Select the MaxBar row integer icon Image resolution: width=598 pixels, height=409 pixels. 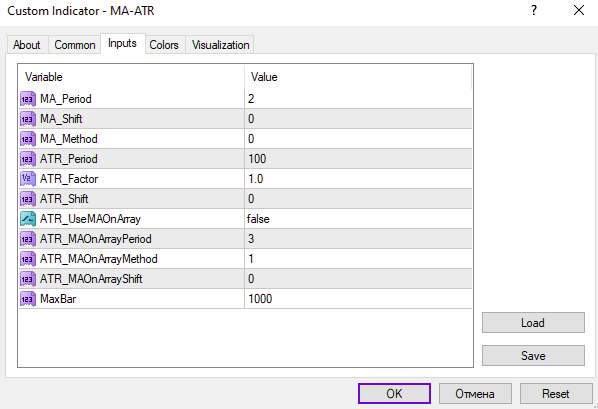tap(27, 299)
